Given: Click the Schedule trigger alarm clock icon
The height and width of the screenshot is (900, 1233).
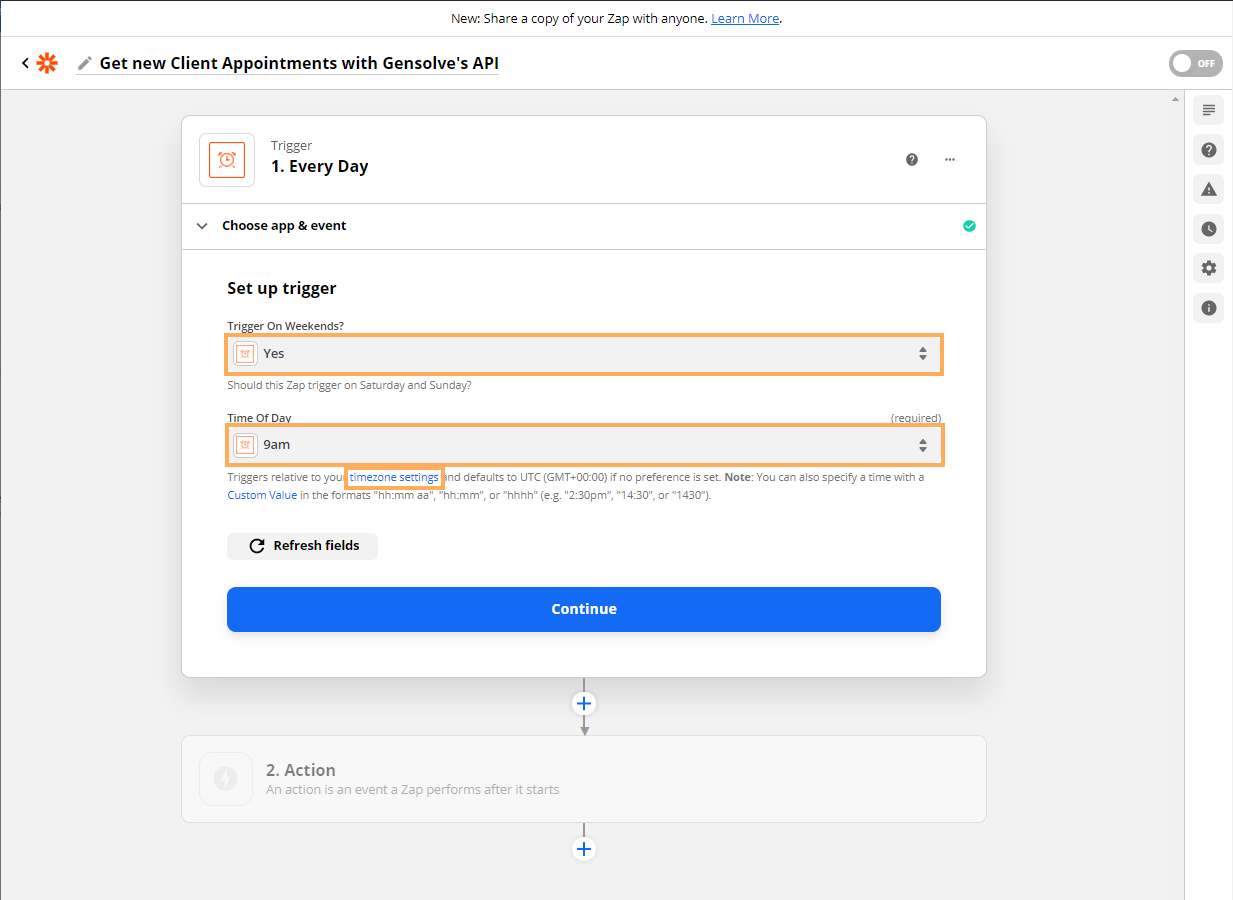Looking at the screenshot, I should 227,160.
